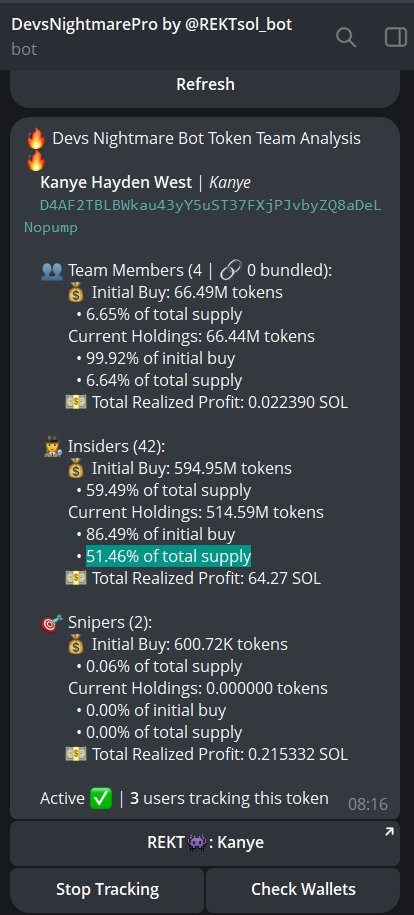
Task: Open the chat search magnifier icon
Action: 346,38
